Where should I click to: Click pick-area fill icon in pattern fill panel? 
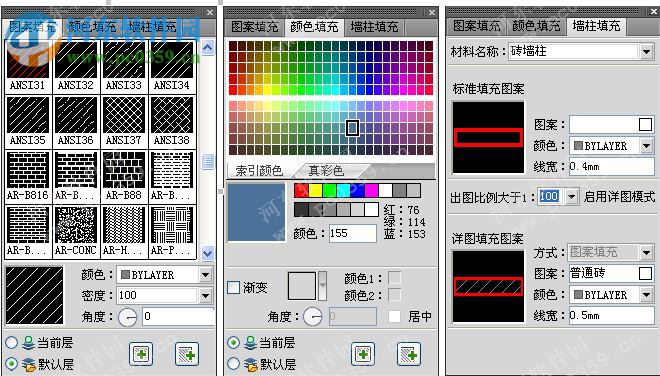186,354
